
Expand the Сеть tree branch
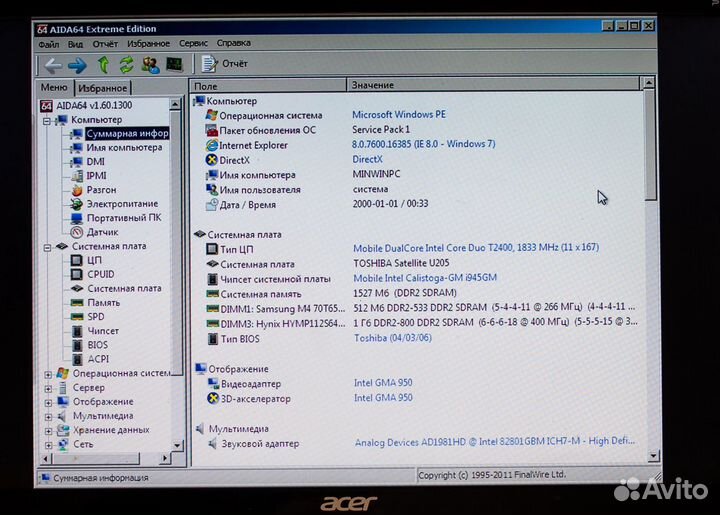48,445
